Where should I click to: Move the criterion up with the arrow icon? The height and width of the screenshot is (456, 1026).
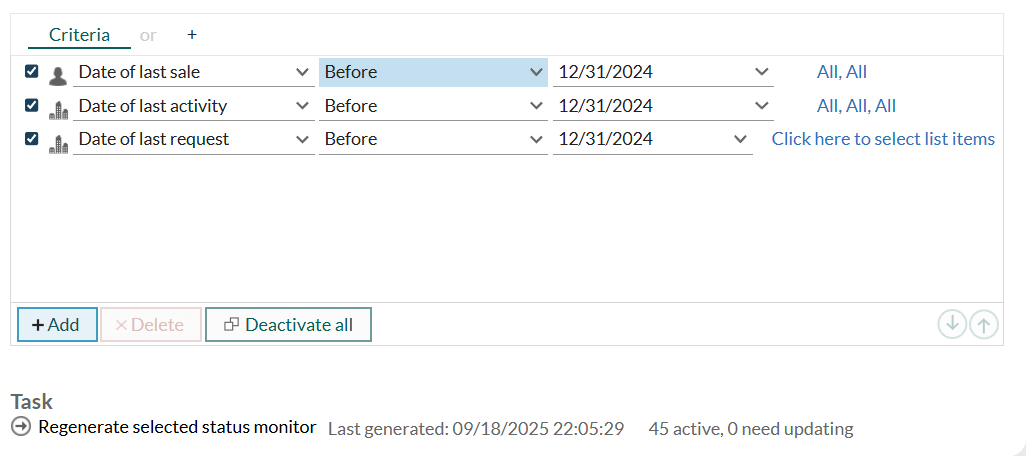pos(984,324)
